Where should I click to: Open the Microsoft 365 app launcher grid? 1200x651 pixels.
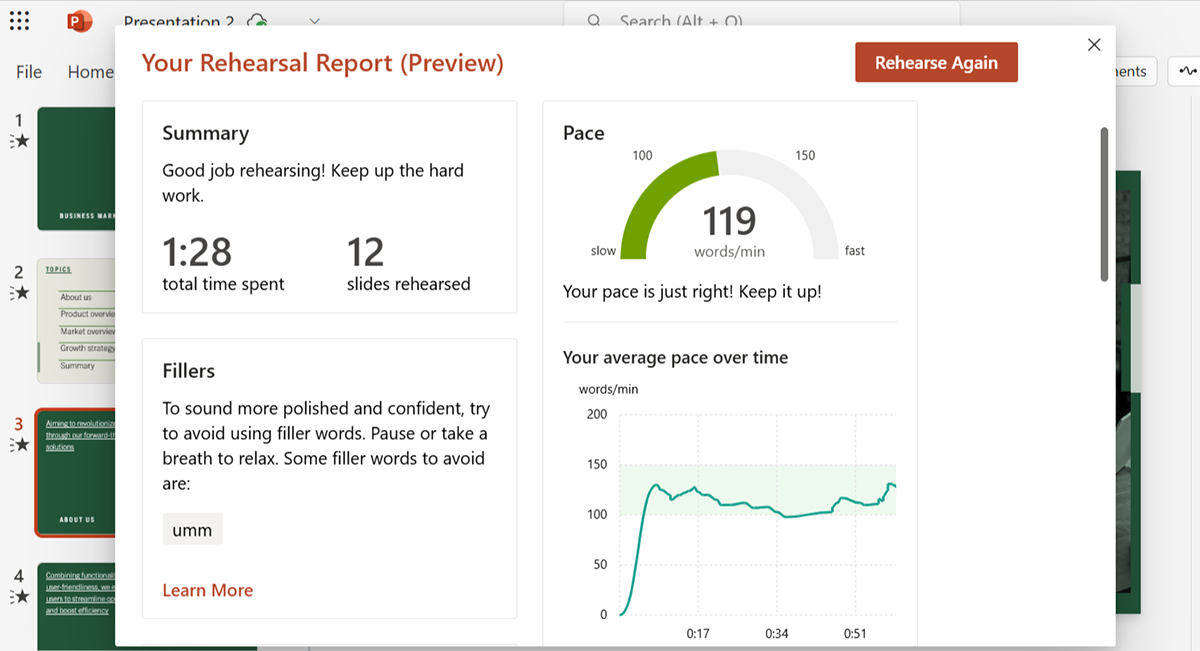click(19, 21)
